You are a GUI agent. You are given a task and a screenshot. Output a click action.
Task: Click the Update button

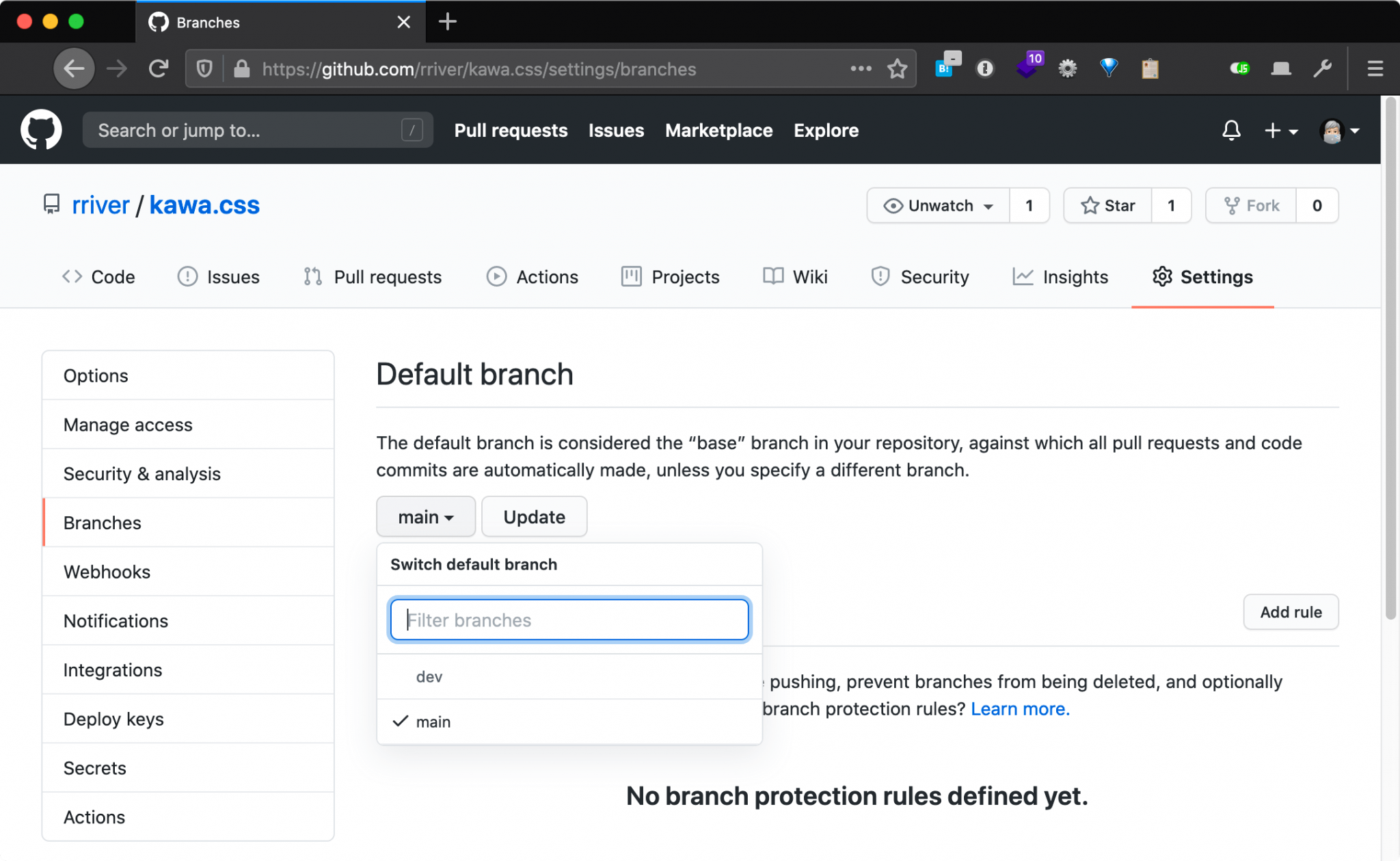534,516
